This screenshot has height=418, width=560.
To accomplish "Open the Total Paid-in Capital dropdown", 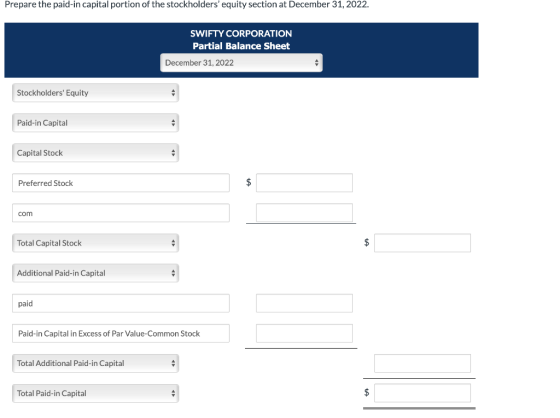I will [95, 393].
